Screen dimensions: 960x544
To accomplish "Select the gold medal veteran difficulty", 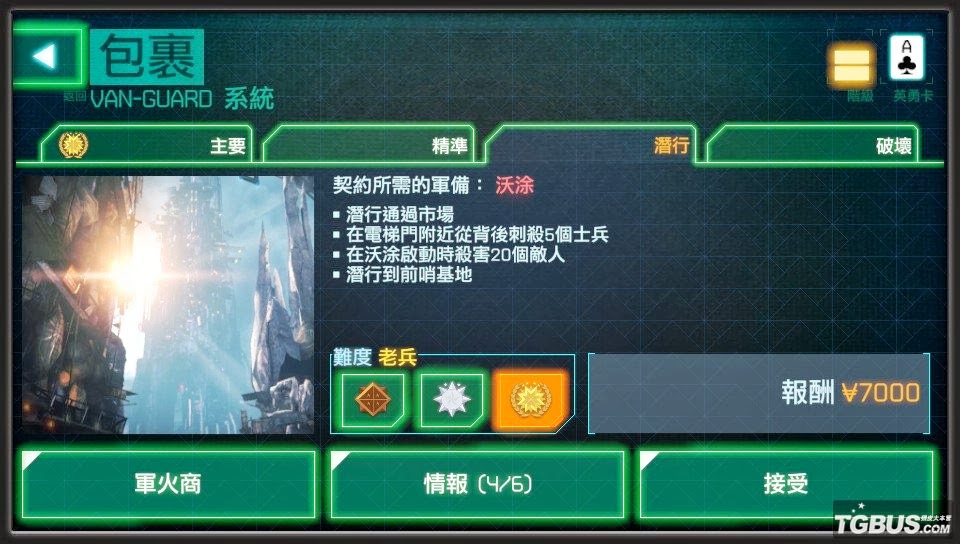I will (x=530, y=400).
